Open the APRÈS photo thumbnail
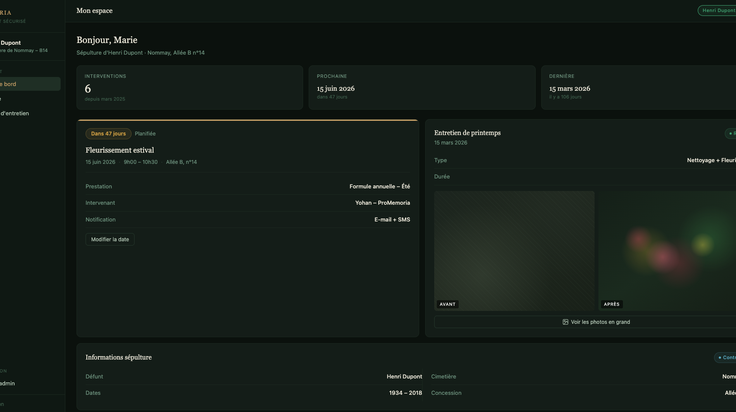This screenshot has width=736, height=412. pos(667,251)
